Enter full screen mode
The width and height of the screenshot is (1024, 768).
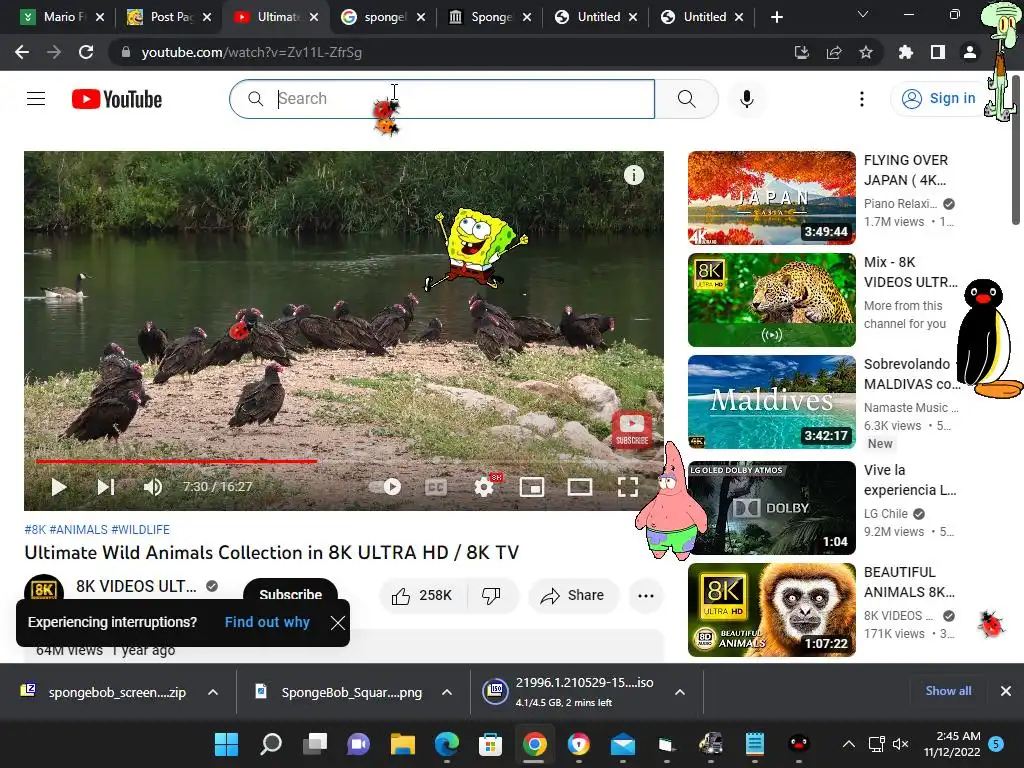click(x=628, y=487)
